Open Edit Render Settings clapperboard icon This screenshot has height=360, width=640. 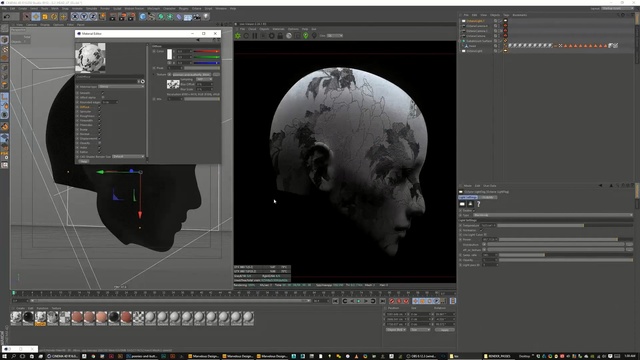(131, 17)
